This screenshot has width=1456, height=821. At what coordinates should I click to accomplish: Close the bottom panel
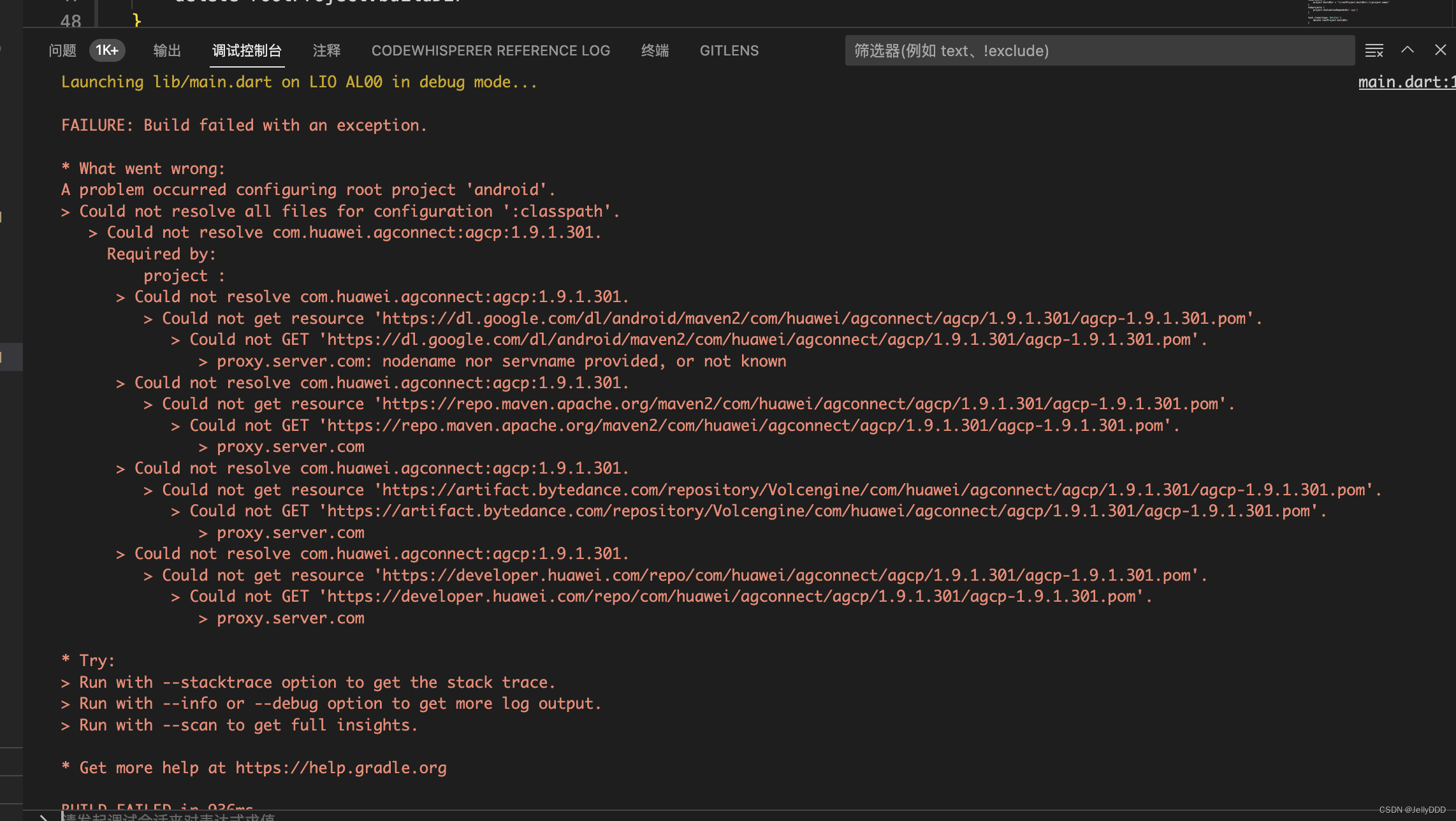tap(1440, 50)
